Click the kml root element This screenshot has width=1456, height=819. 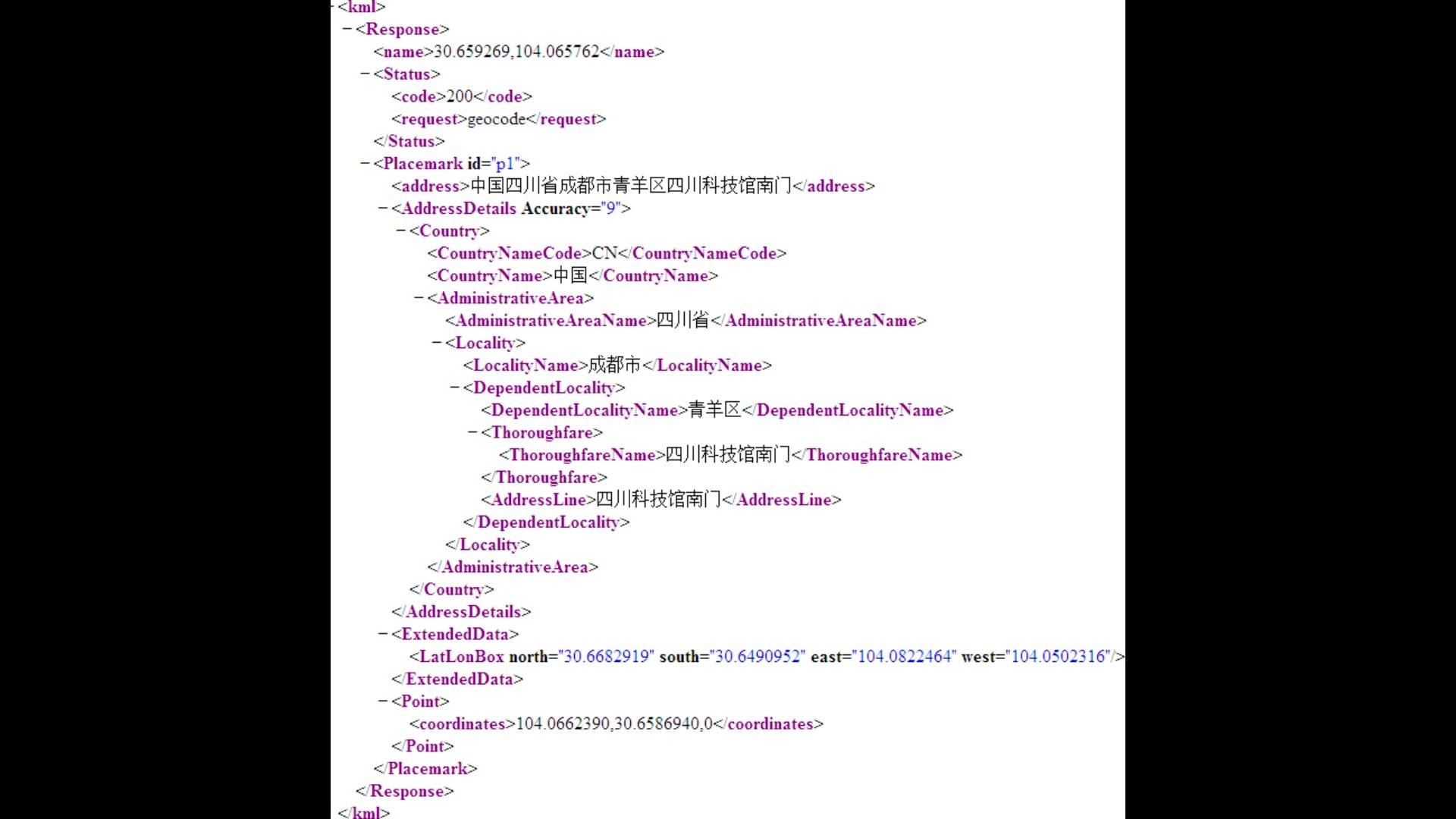pos(360,7)
